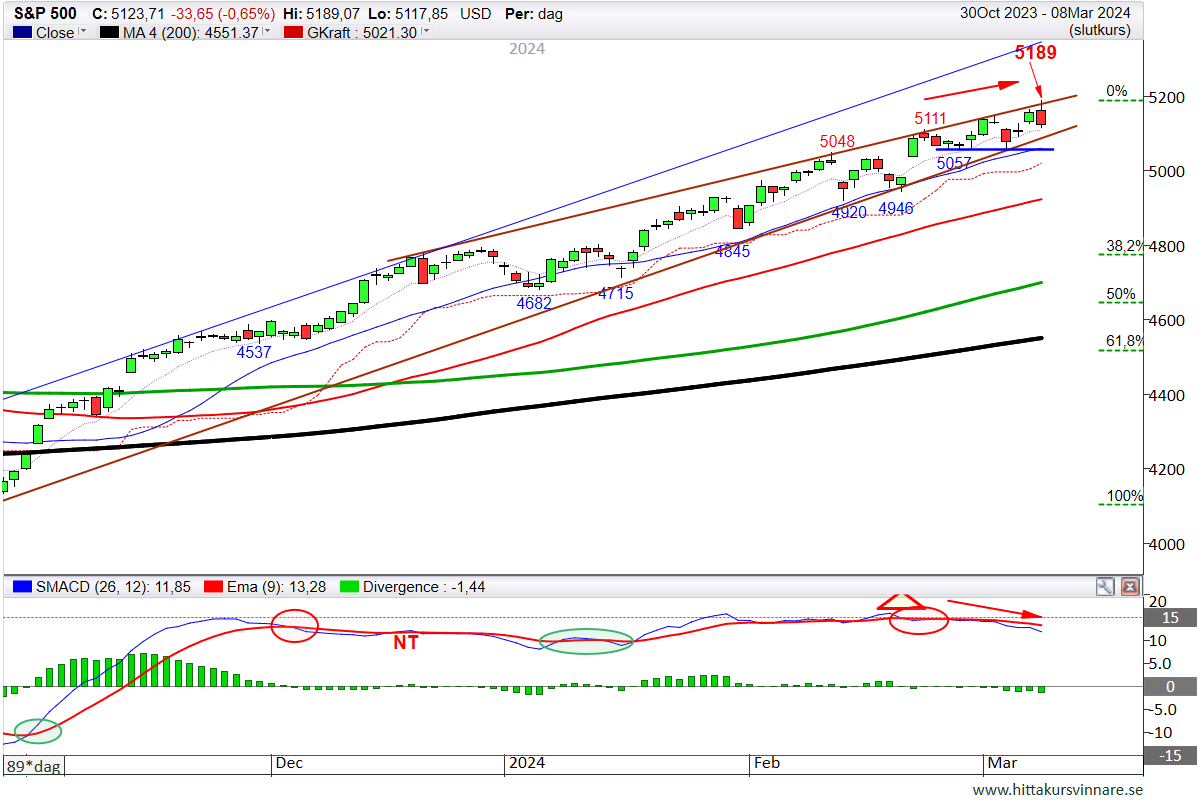This screenshot has height=800, width=1200.
Task: Click the Dec label on time axis
Action: tap(289, 763)
